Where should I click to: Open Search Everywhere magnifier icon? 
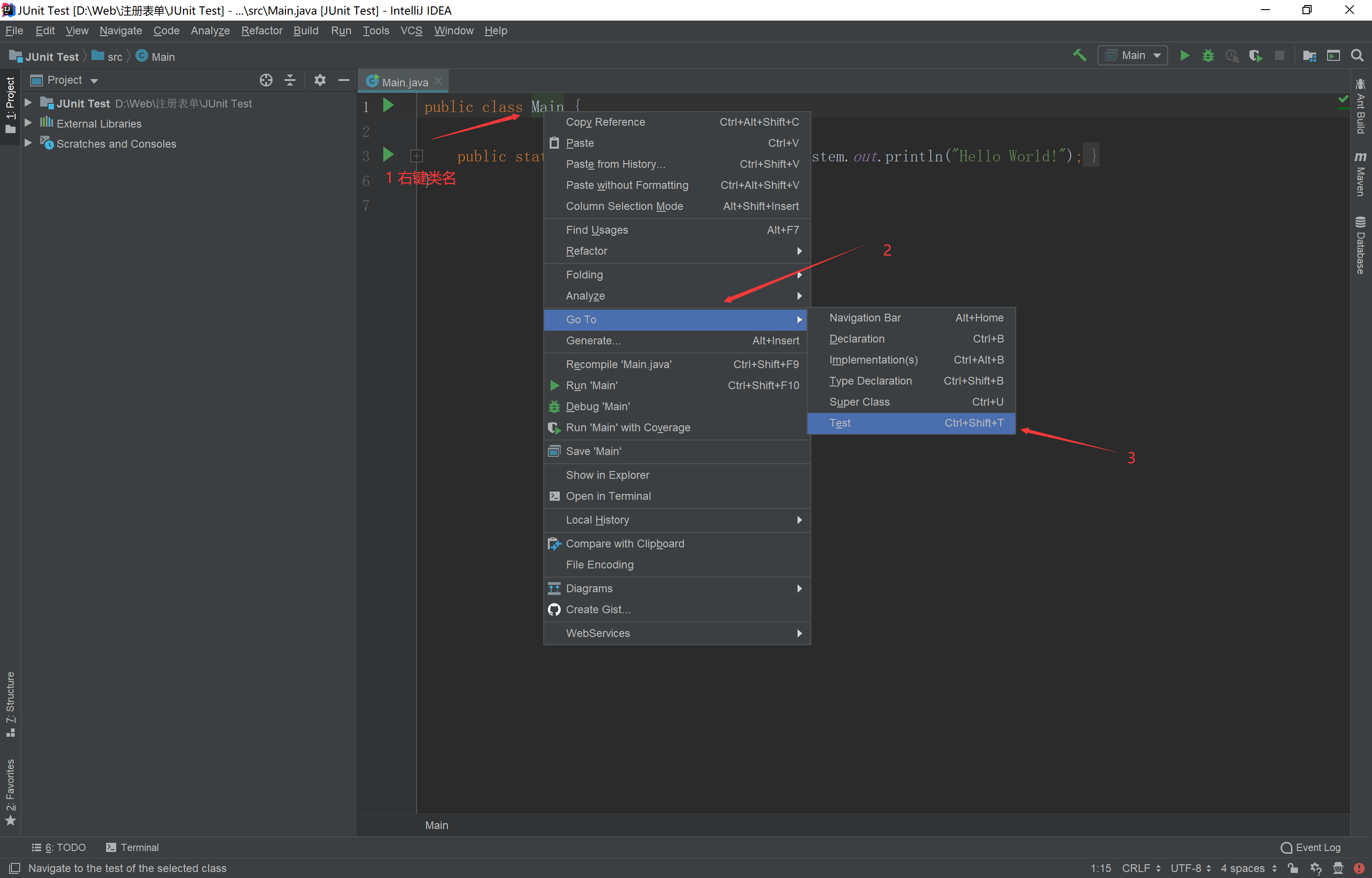[1357, 55]
